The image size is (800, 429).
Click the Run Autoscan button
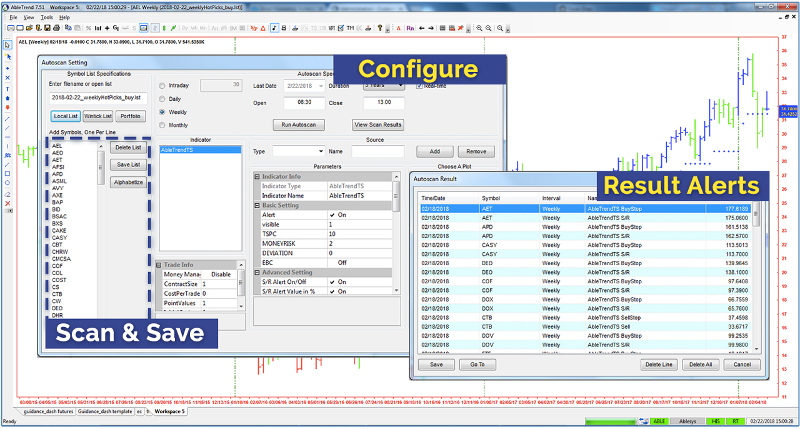298,125
